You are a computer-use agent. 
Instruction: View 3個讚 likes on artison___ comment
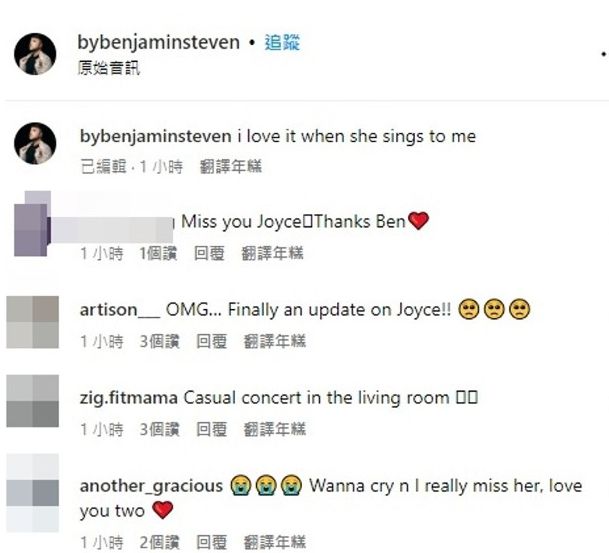(159, 341)
